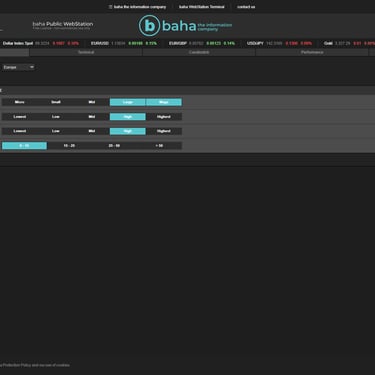Toggle the Mid option beside Small

click(x=92, y=102)
